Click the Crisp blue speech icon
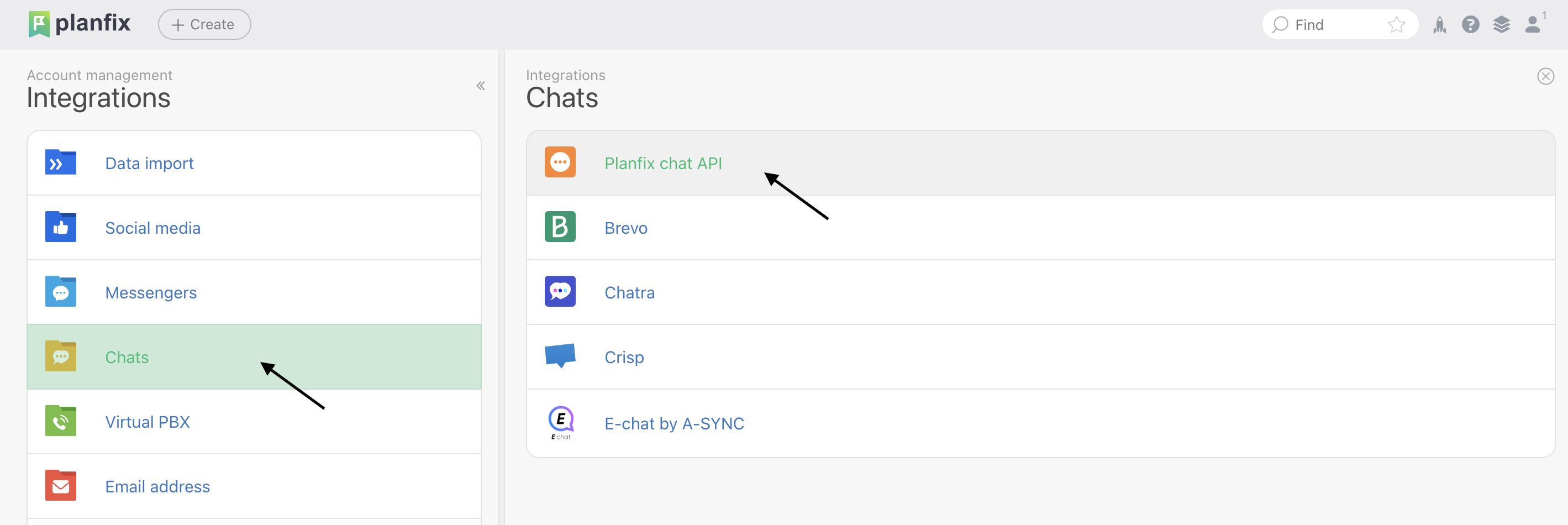 coord(559,356)
